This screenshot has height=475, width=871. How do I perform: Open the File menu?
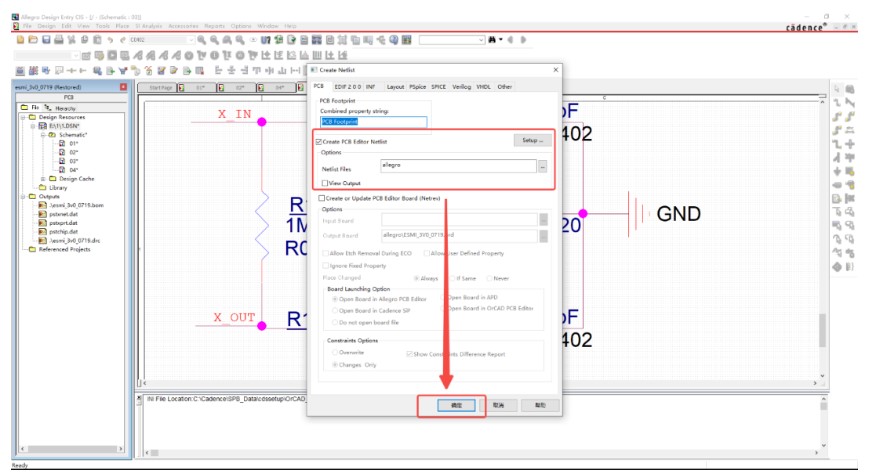coord(27,26)
